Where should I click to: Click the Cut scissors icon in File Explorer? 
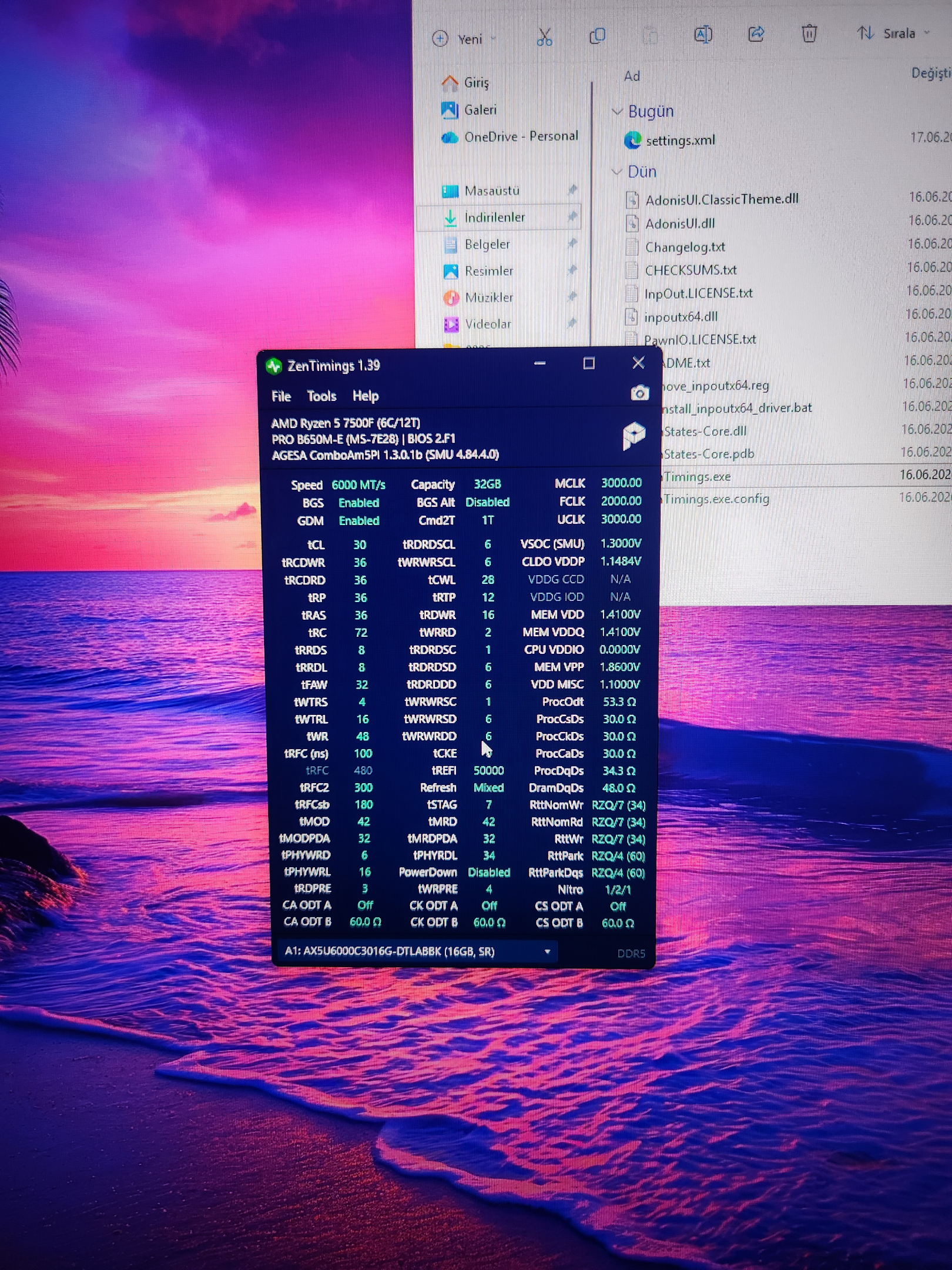(x=545, y=37)
